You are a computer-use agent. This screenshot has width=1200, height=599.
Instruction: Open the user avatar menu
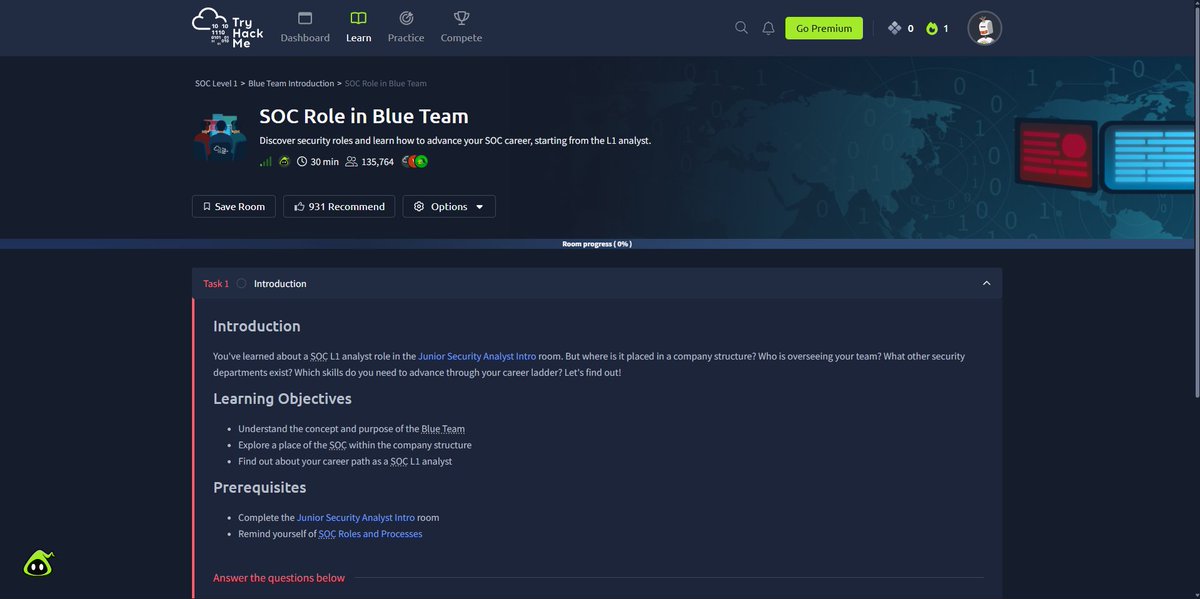pos(984,28)
